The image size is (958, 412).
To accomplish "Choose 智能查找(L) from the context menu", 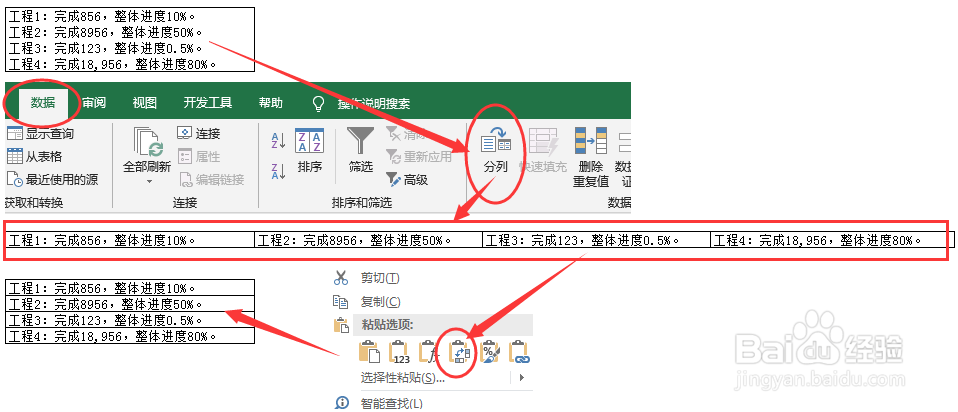I will (379, 403).
